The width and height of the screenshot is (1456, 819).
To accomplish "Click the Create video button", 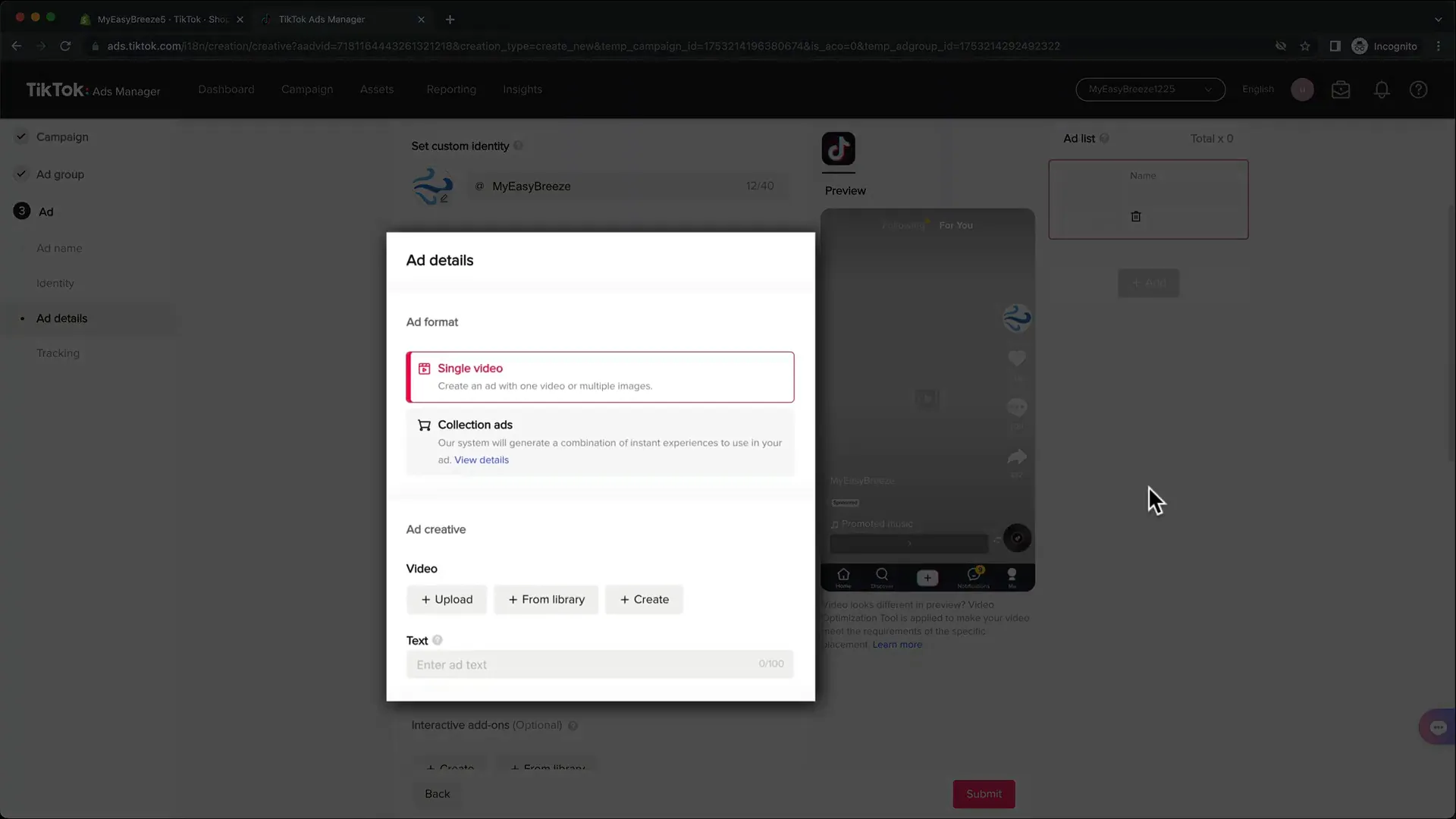I will [644, 599].
